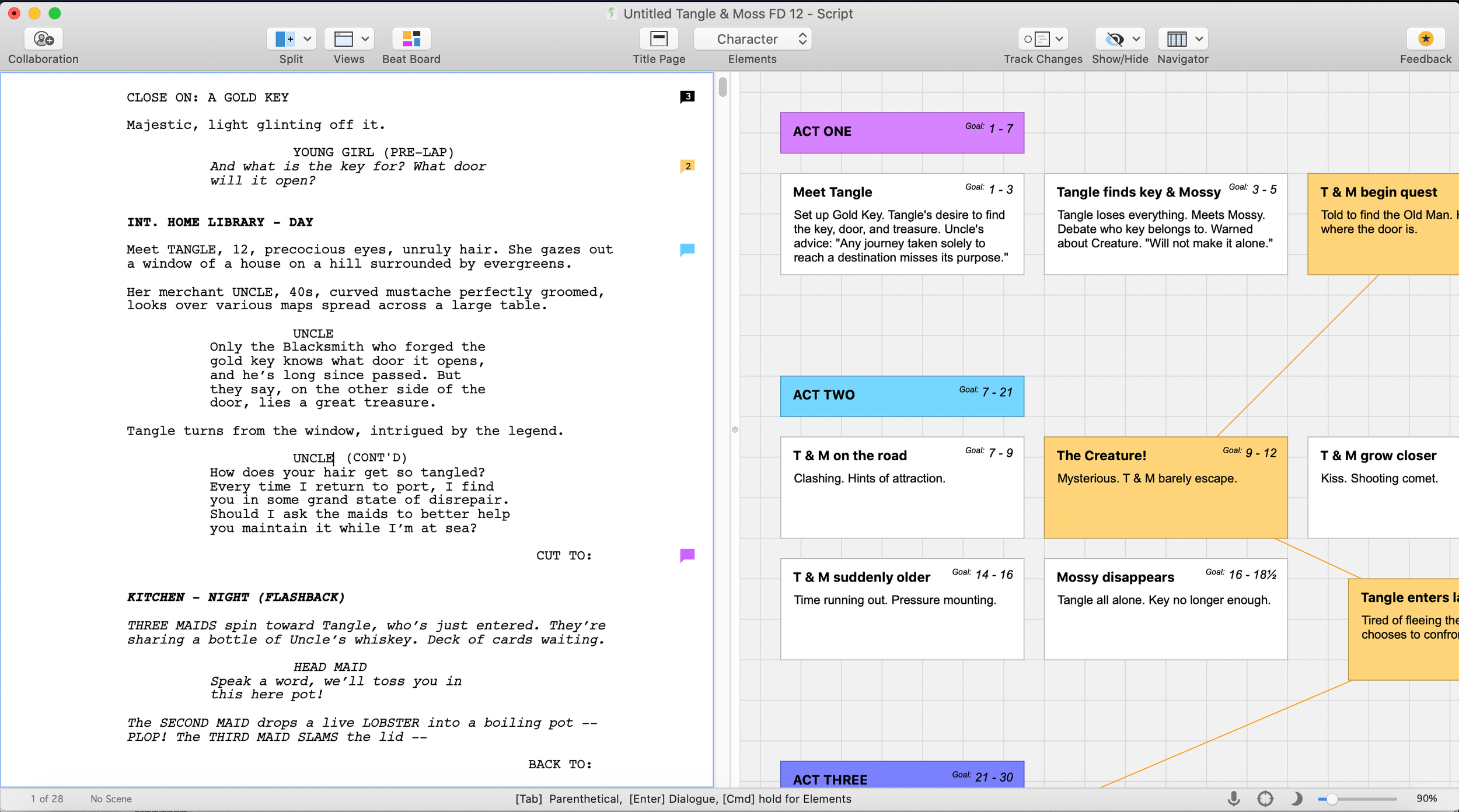1459x812 pixels.
Task: Click the Elements label under Character
Action: pyautogui.click(x=752, y=59)
